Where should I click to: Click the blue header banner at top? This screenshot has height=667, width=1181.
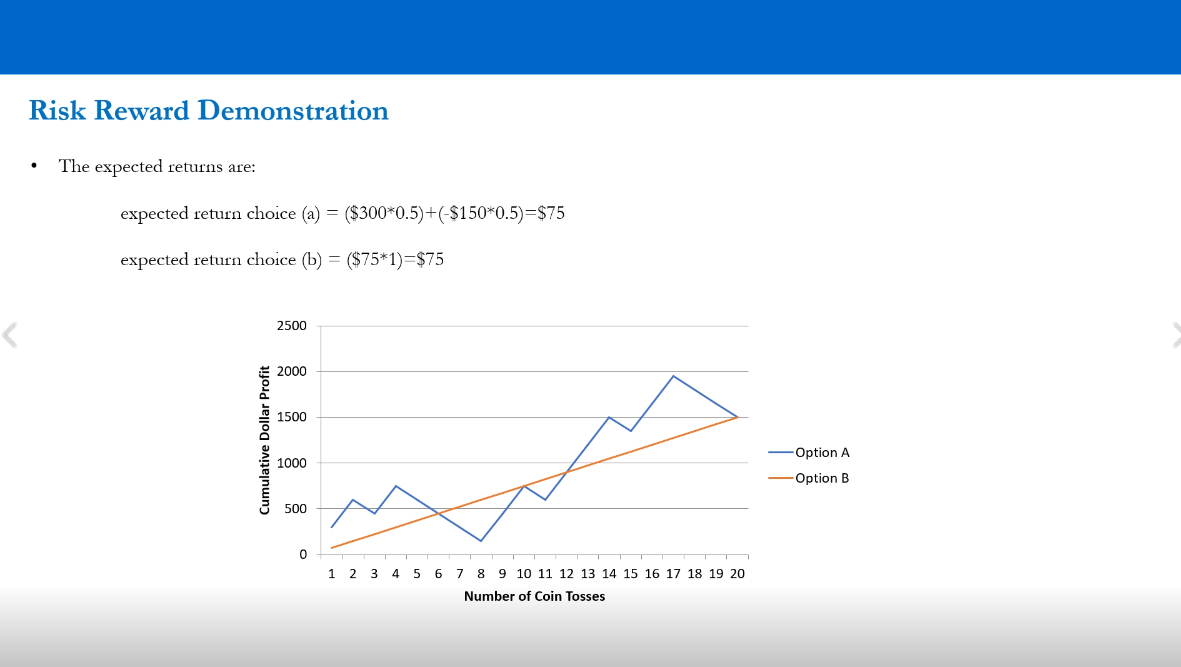click(x=590, y=37)
